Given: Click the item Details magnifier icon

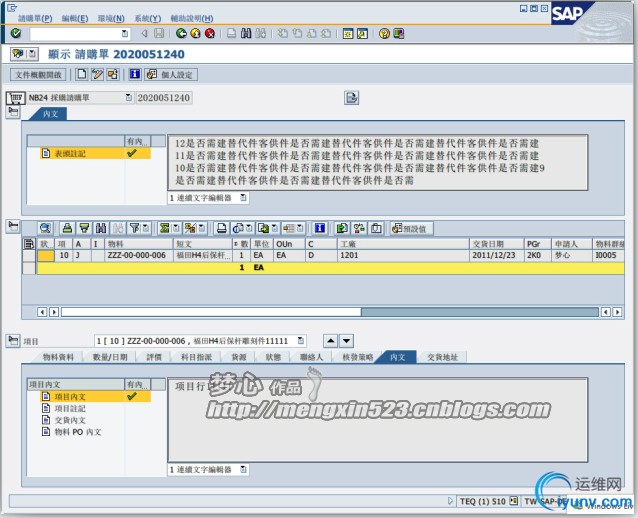Looking at the screenshot, I should [46, 228].
